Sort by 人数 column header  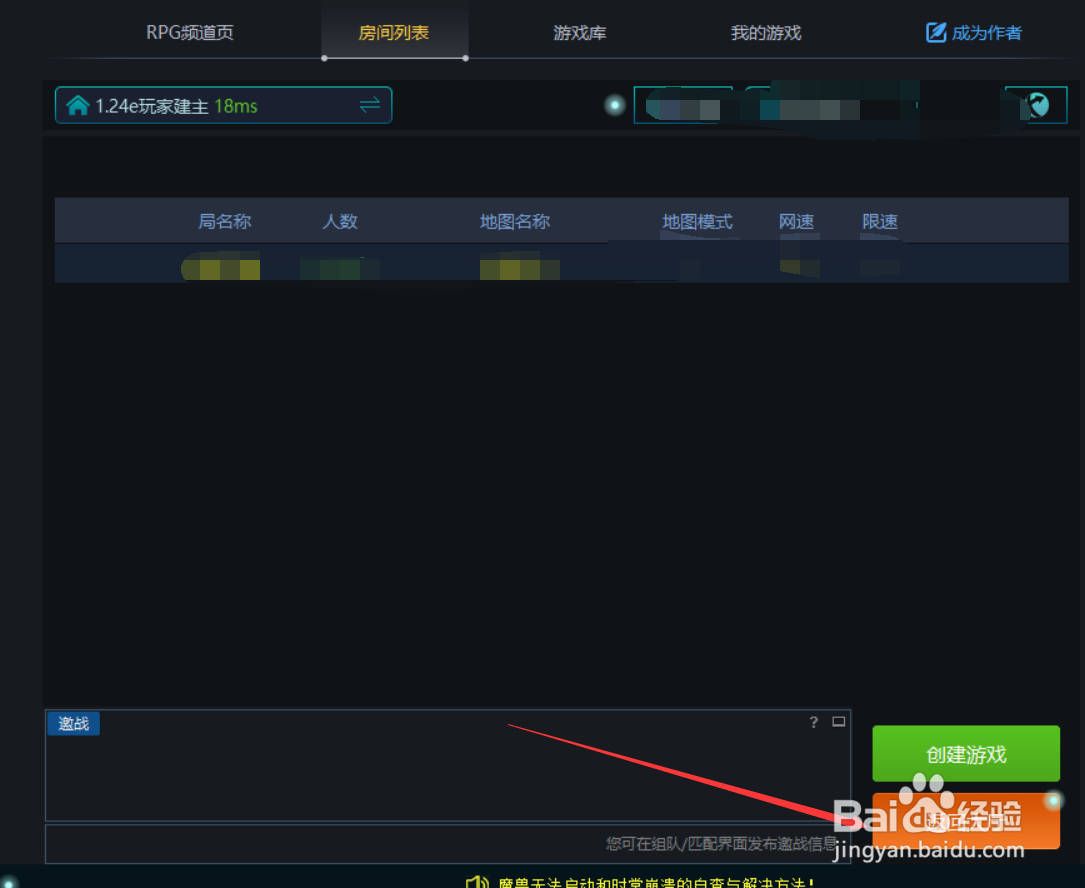point(340,221)
